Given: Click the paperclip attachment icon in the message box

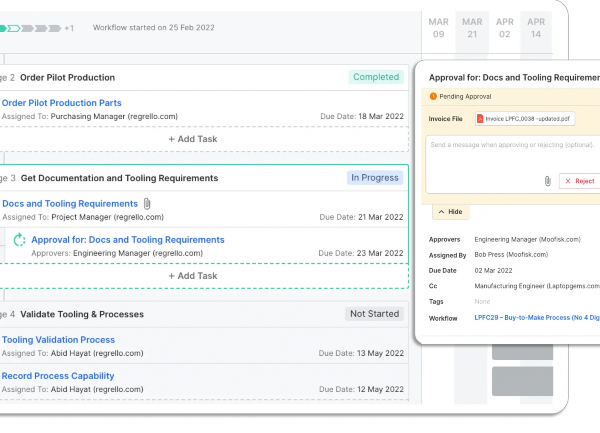Looking at the screenshot, I should pos(548,181).
